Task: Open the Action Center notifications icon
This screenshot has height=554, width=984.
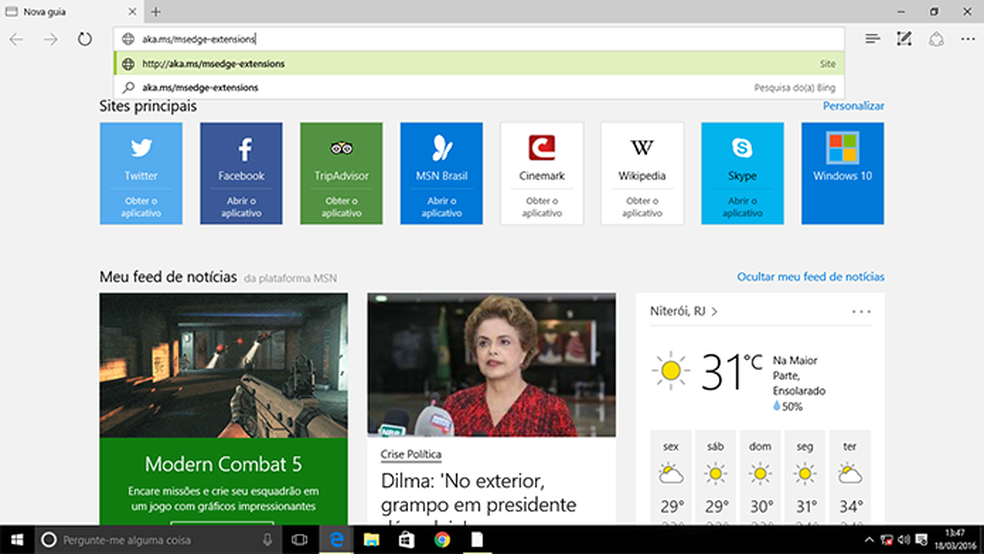Action: tap(921, 540)
